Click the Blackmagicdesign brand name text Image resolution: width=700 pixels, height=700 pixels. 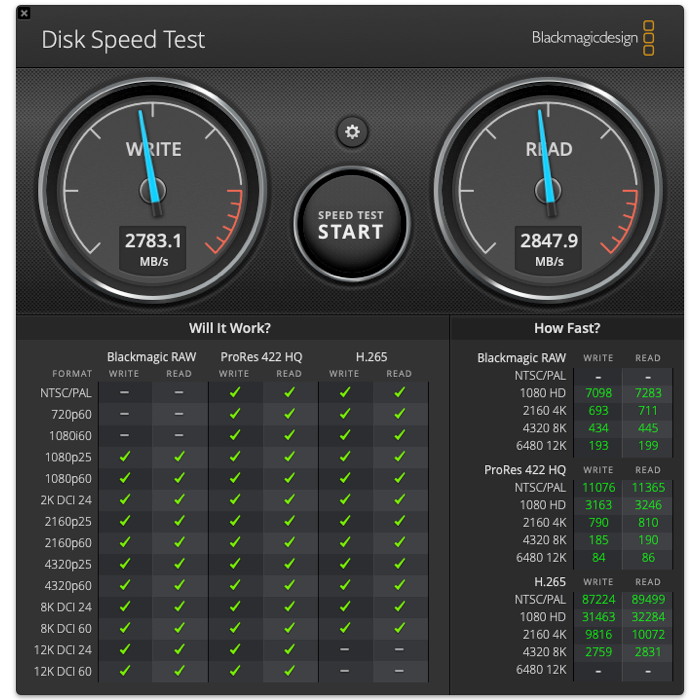[584, 38]
